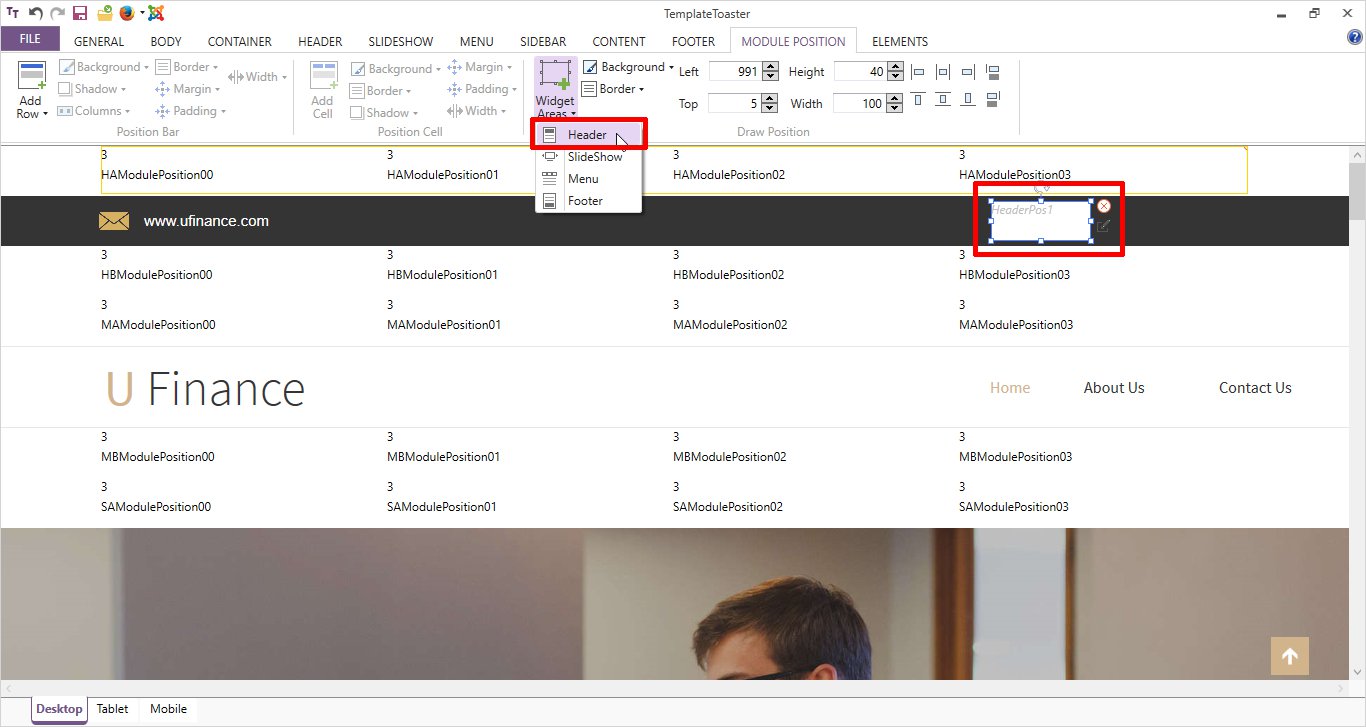This screenshot has width=1366, height=727.
Task: Switch to the ELEMENTS ribbon tab
Action: coord(899,41)
